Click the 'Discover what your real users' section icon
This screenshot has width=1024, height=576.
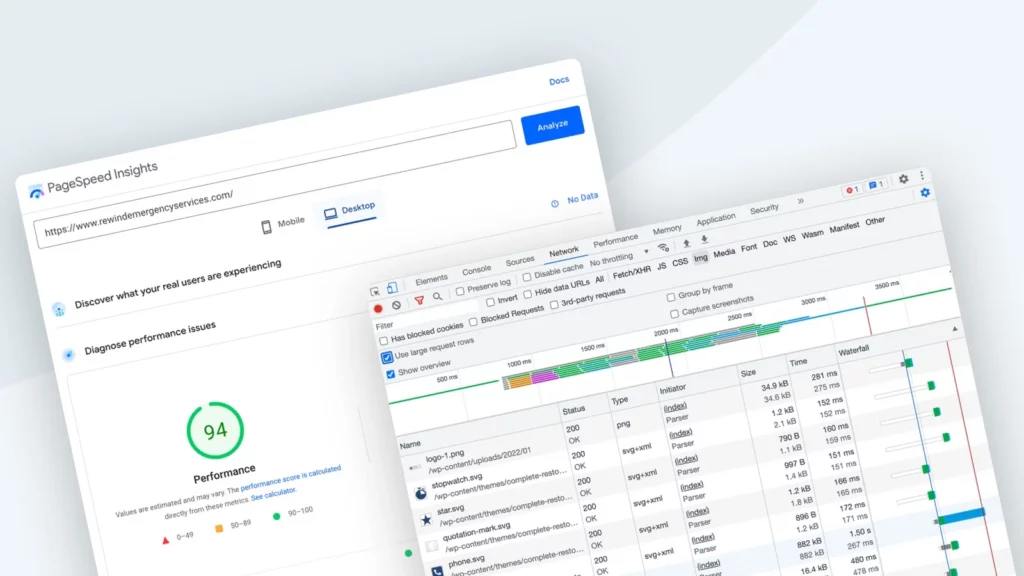[59, 309]
